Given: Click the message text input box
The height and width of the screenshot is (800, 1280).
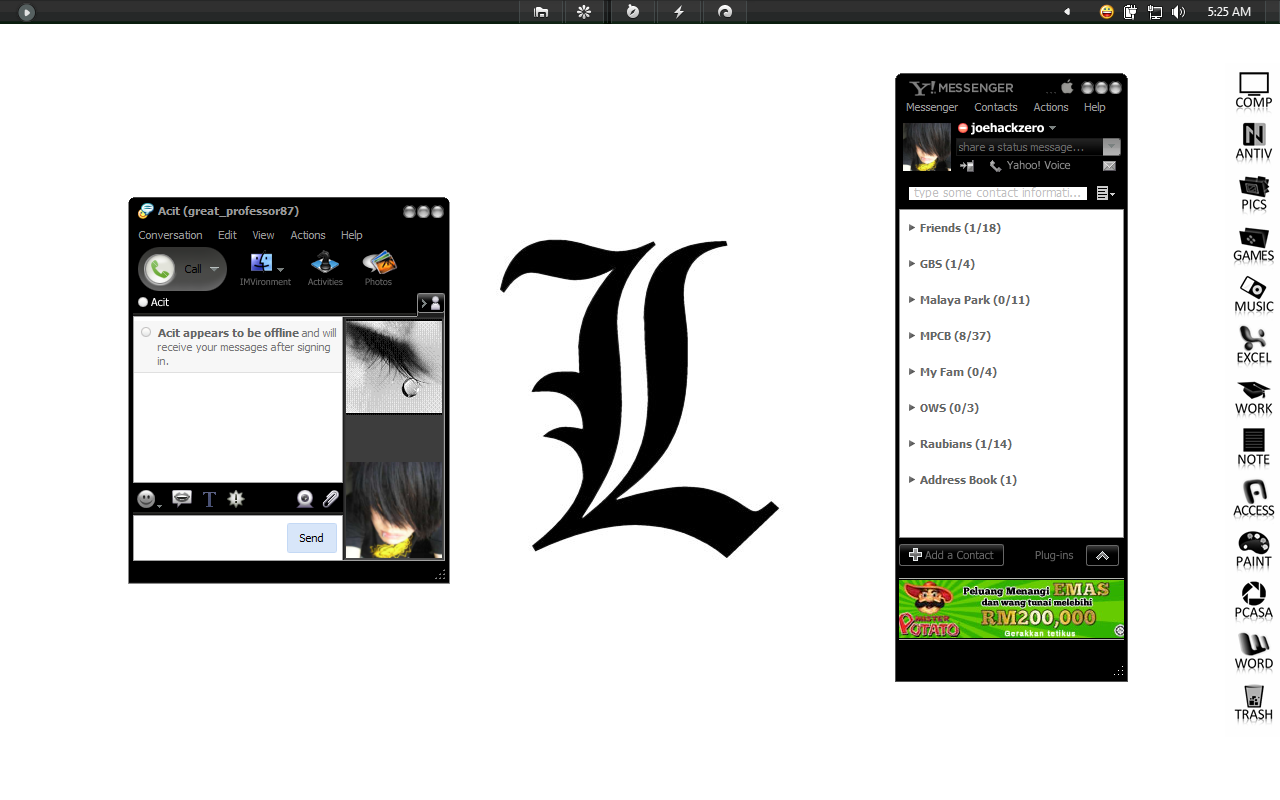Looking at the screenshot, I should point(209,538).
